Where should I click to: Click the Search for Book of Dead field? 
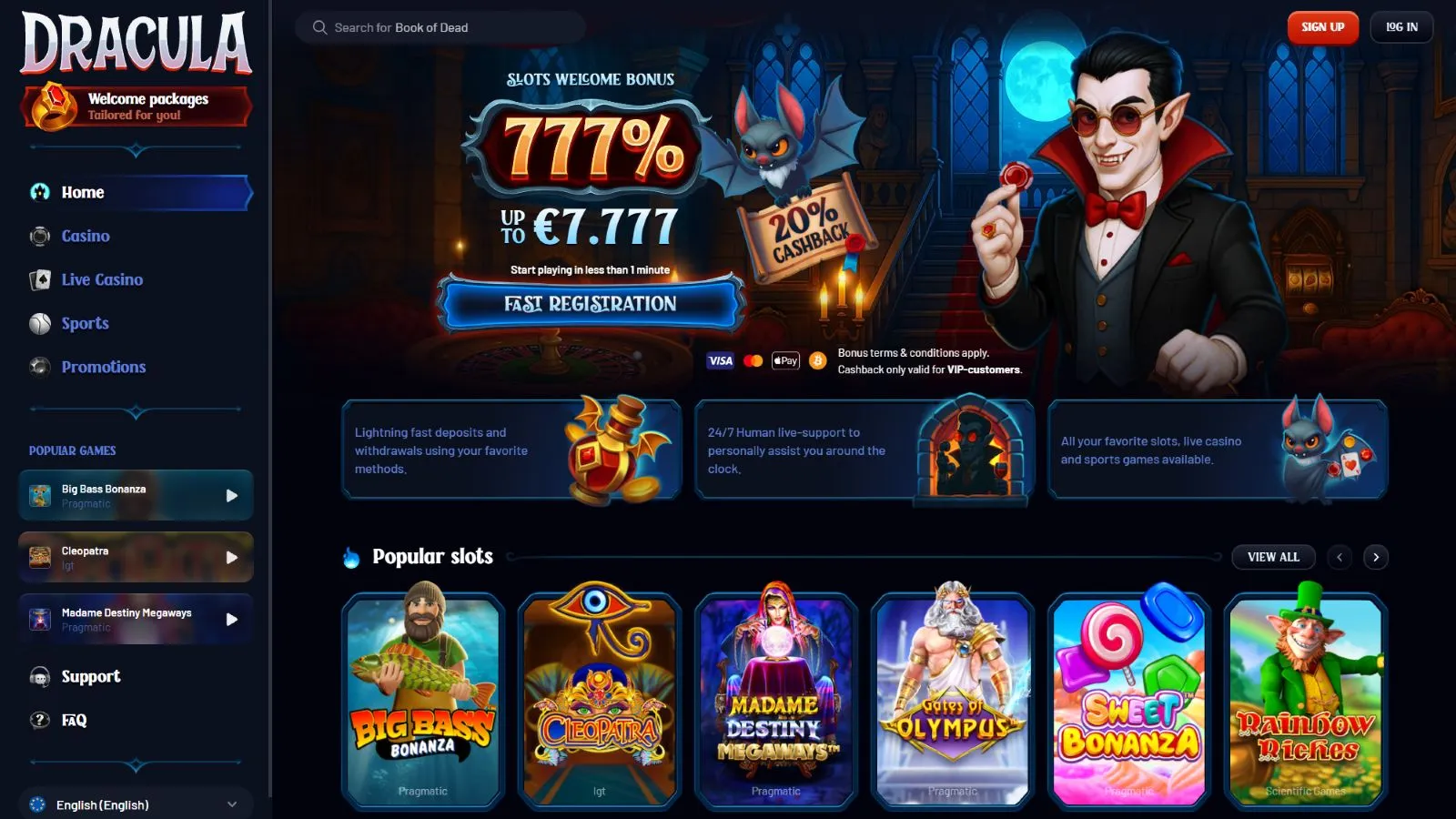tap(440, 27)
